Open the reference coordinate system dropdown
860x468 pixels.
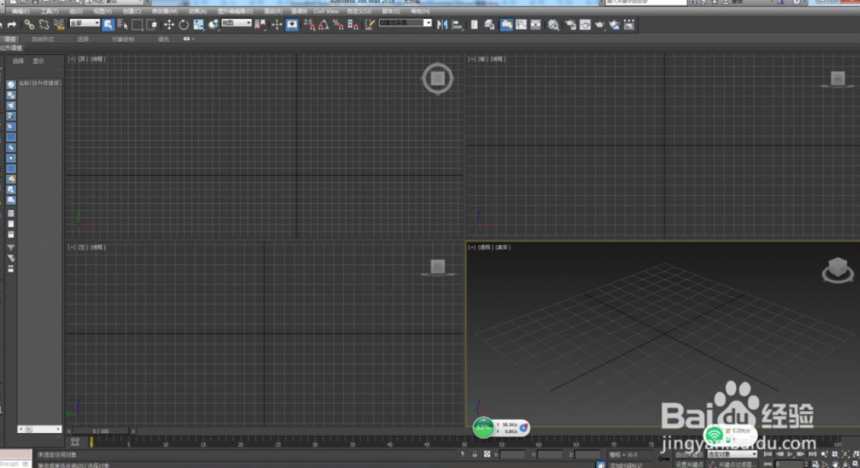236,23
